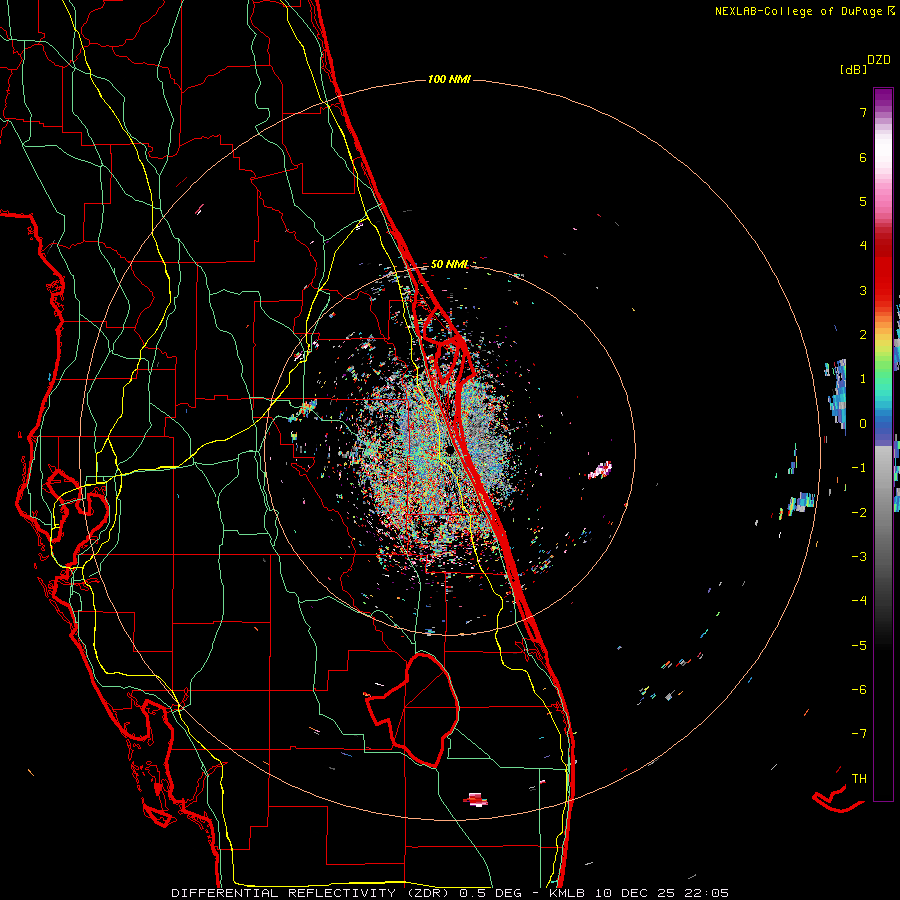Screen dimensions: 900x900
Task: Click the [dB] unit label
Action: [853, 69]
